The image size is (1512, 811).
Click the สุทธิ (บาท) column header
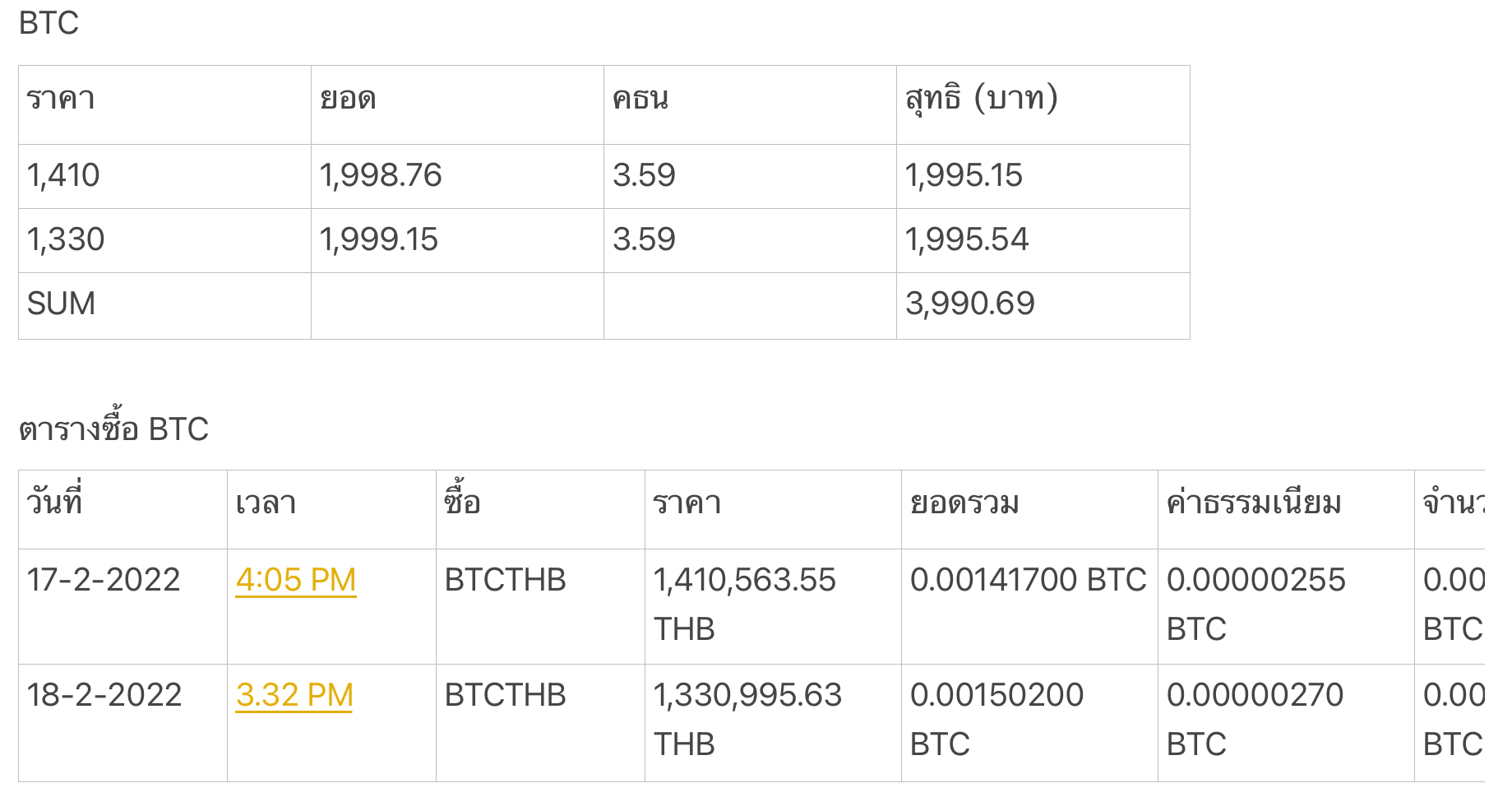1043,104
